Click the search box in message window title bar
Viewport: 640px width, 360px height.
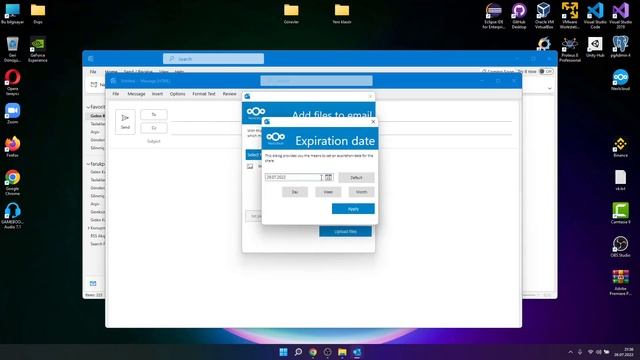(x=316, y=81)
